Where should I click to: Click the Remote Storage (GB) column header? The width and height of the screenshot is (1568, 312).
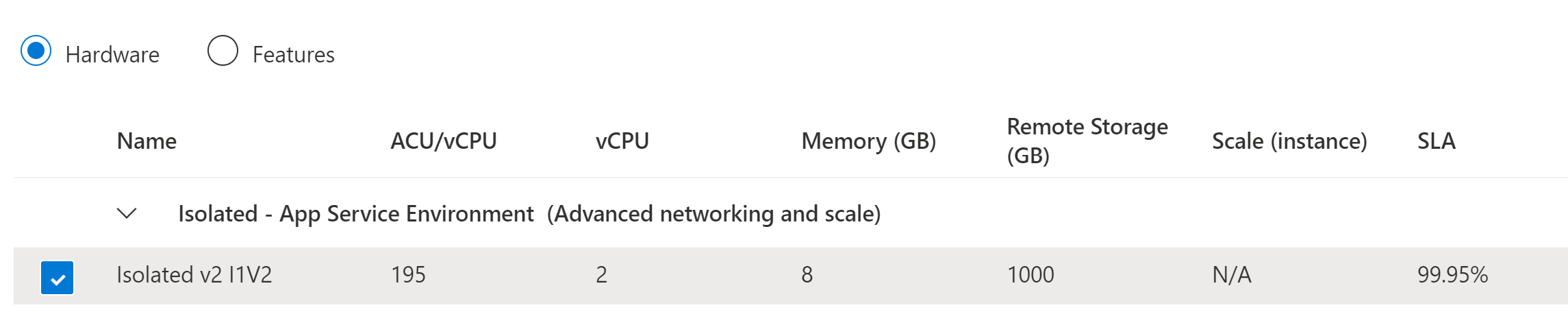coord(1087,141)
